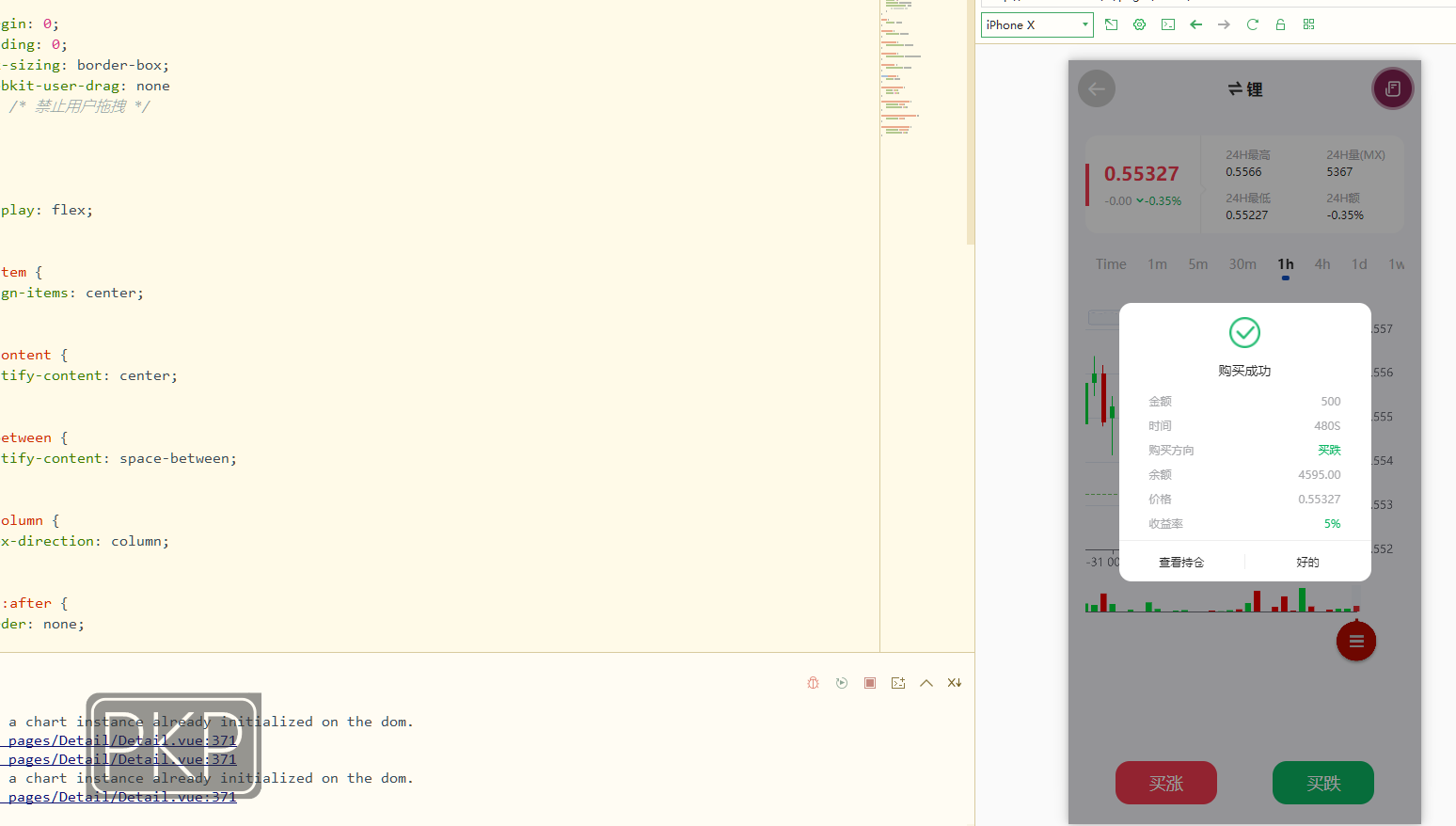Screen dimensions: 1456x826
Task: Click 查看持仓 in the success dialog
Action: (x=1181, y=563)
